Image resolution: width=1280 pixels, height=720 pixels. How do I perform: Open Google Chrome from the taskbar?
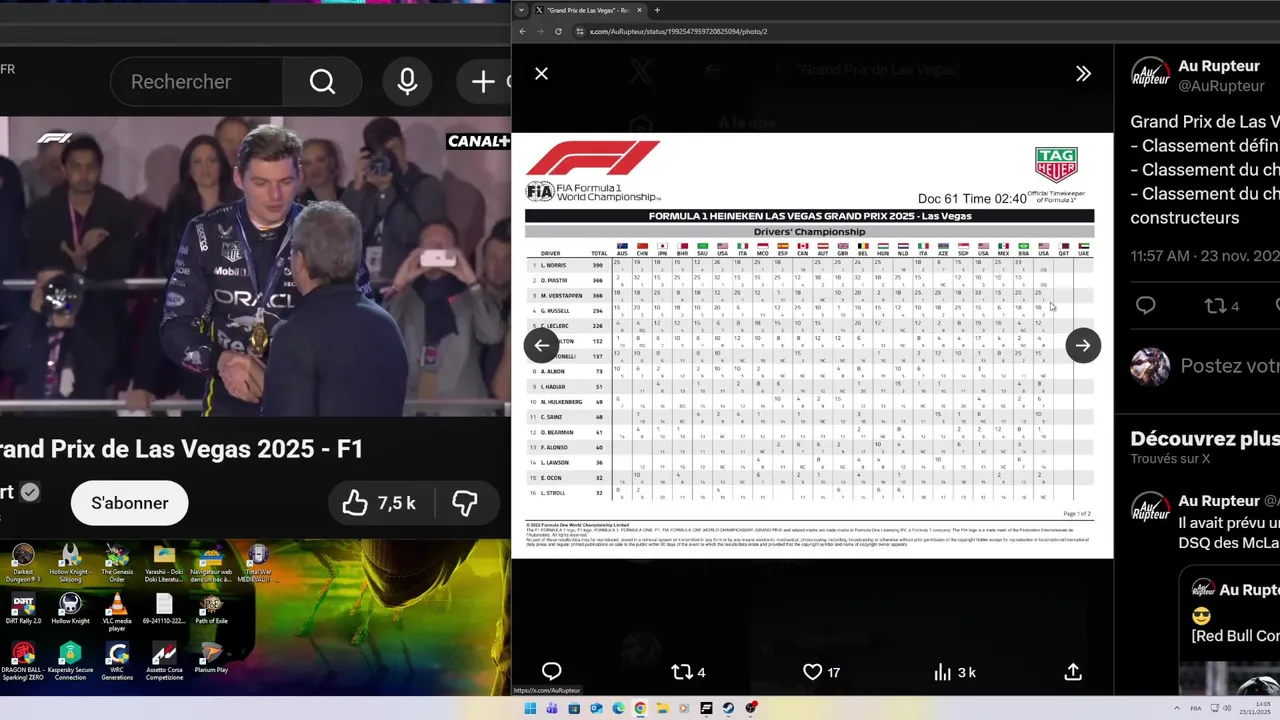(x=640, y=708)
